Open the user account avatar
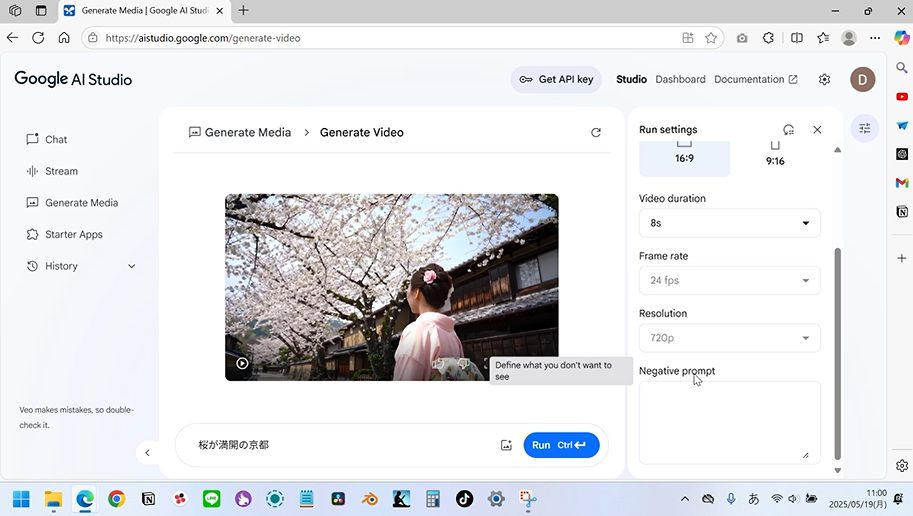Screen dimensions: 913x516 click(862, 80)
